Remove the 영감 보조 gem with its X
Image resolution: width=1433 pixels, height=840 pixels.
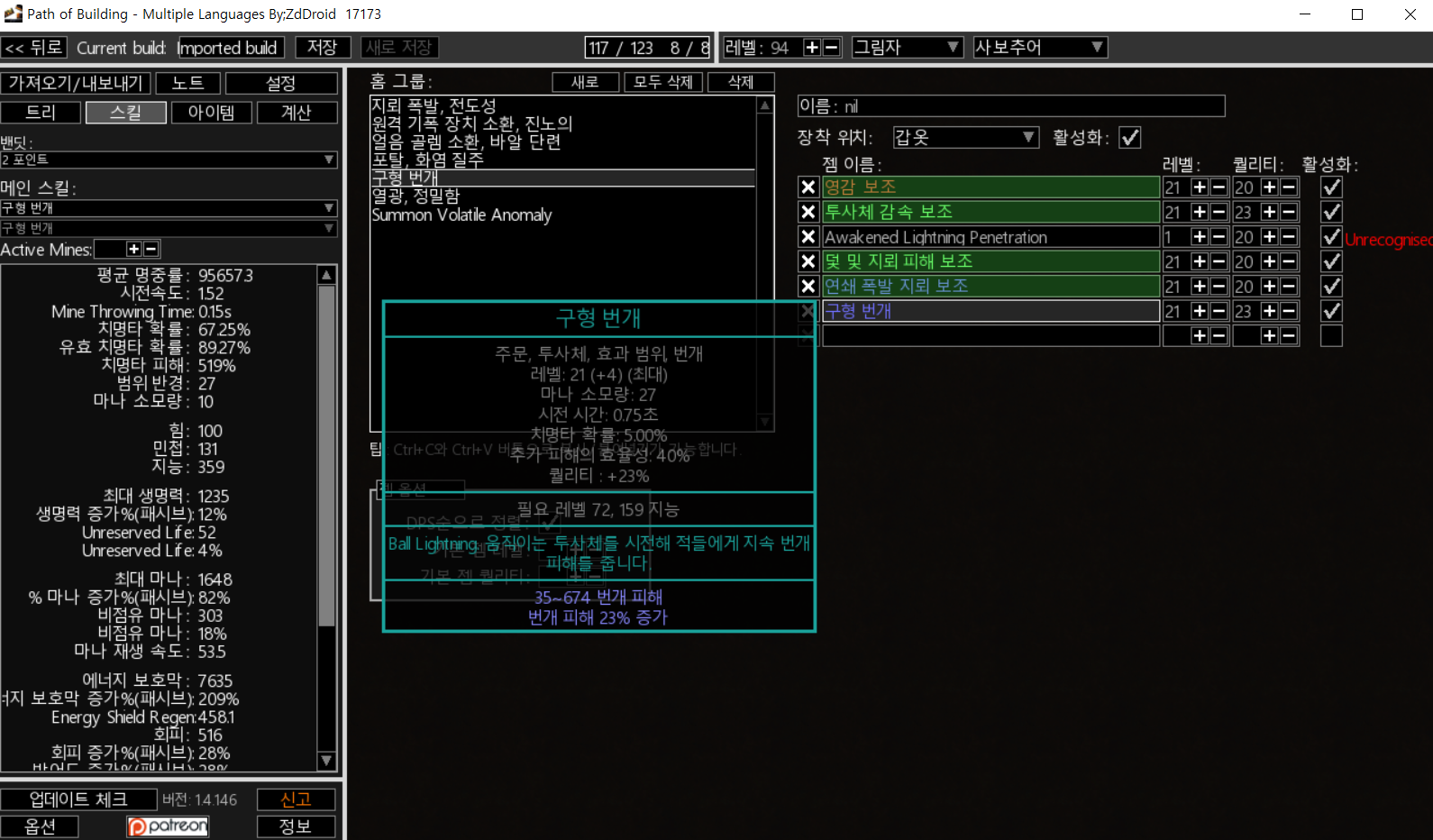(808, 187)
